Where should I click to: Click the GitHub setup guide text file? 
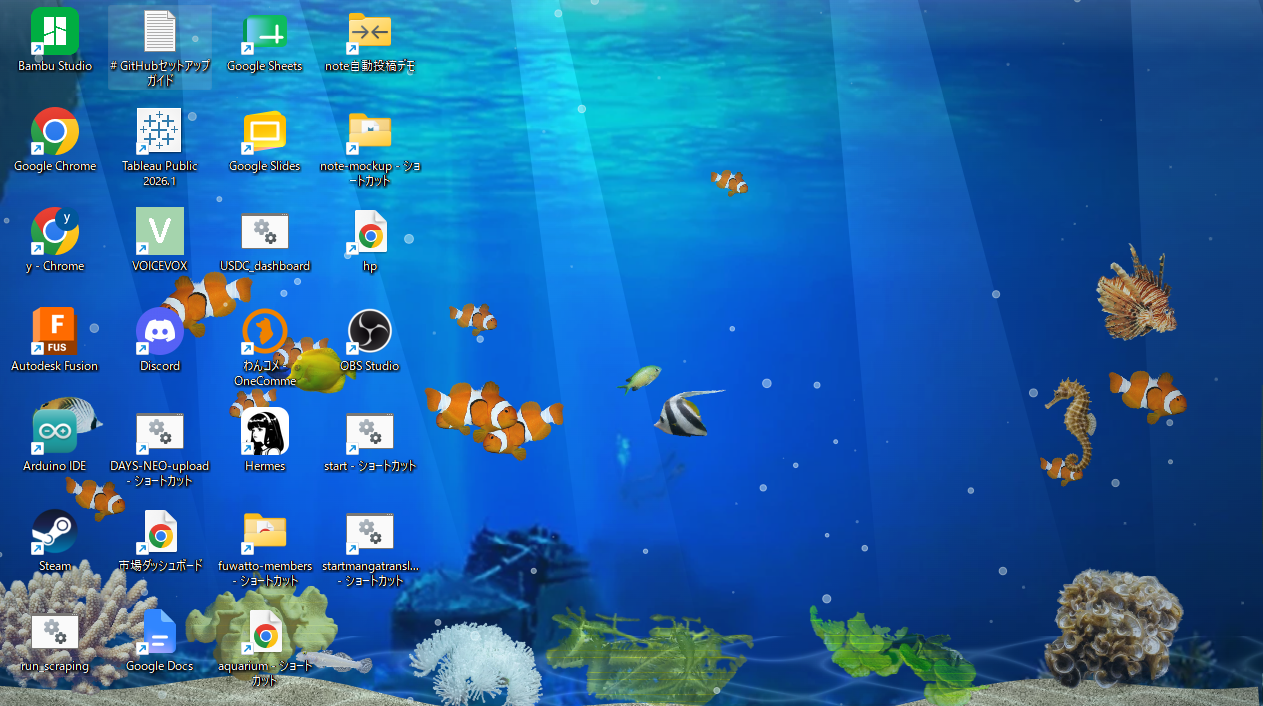pos(160,32)
